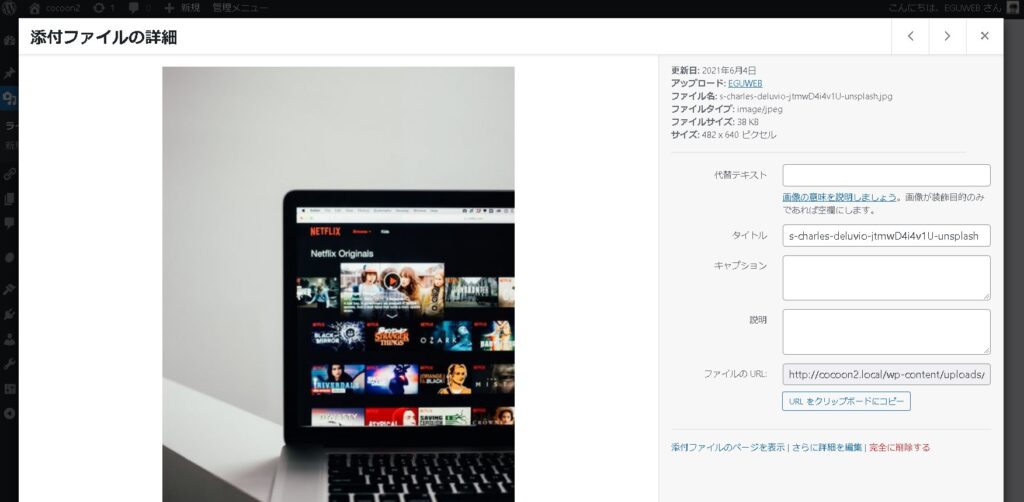Focus the 代替テキスト input field
The width and height of the screenshot is (1024, 502).
pyautogui.click(x=886, y=175)
